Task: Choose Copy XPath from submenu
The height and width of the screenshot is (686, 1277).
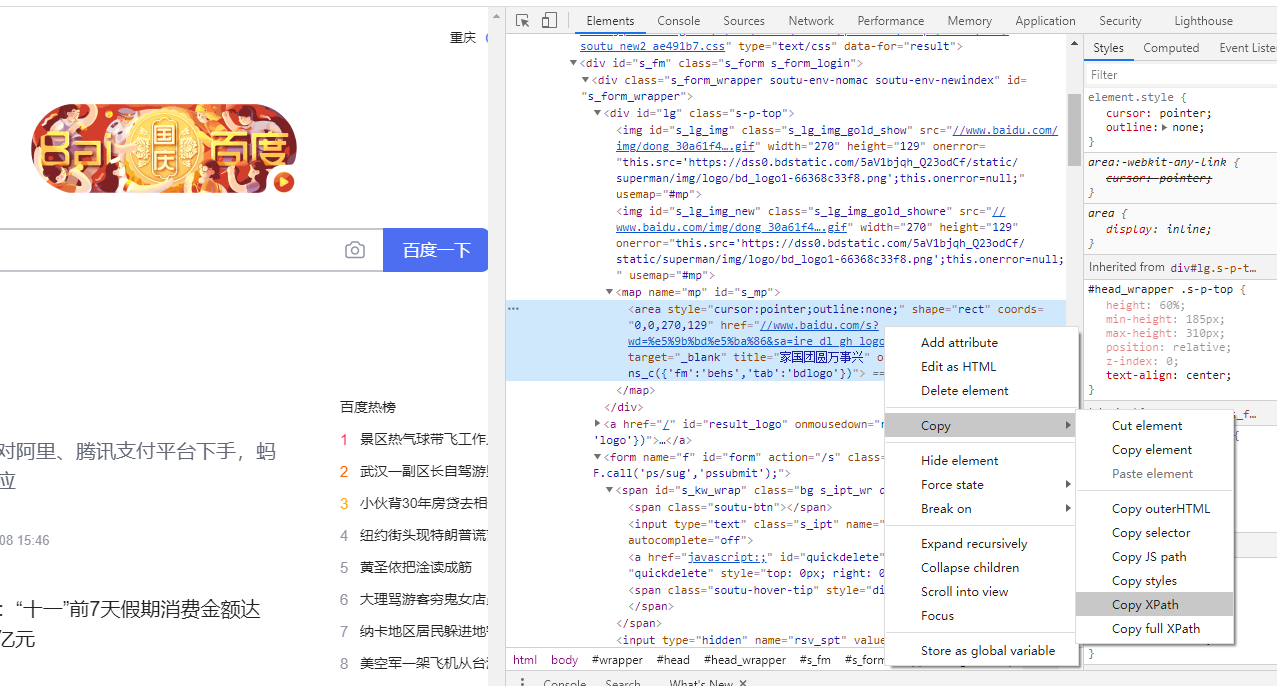Action: (1155, 605)
